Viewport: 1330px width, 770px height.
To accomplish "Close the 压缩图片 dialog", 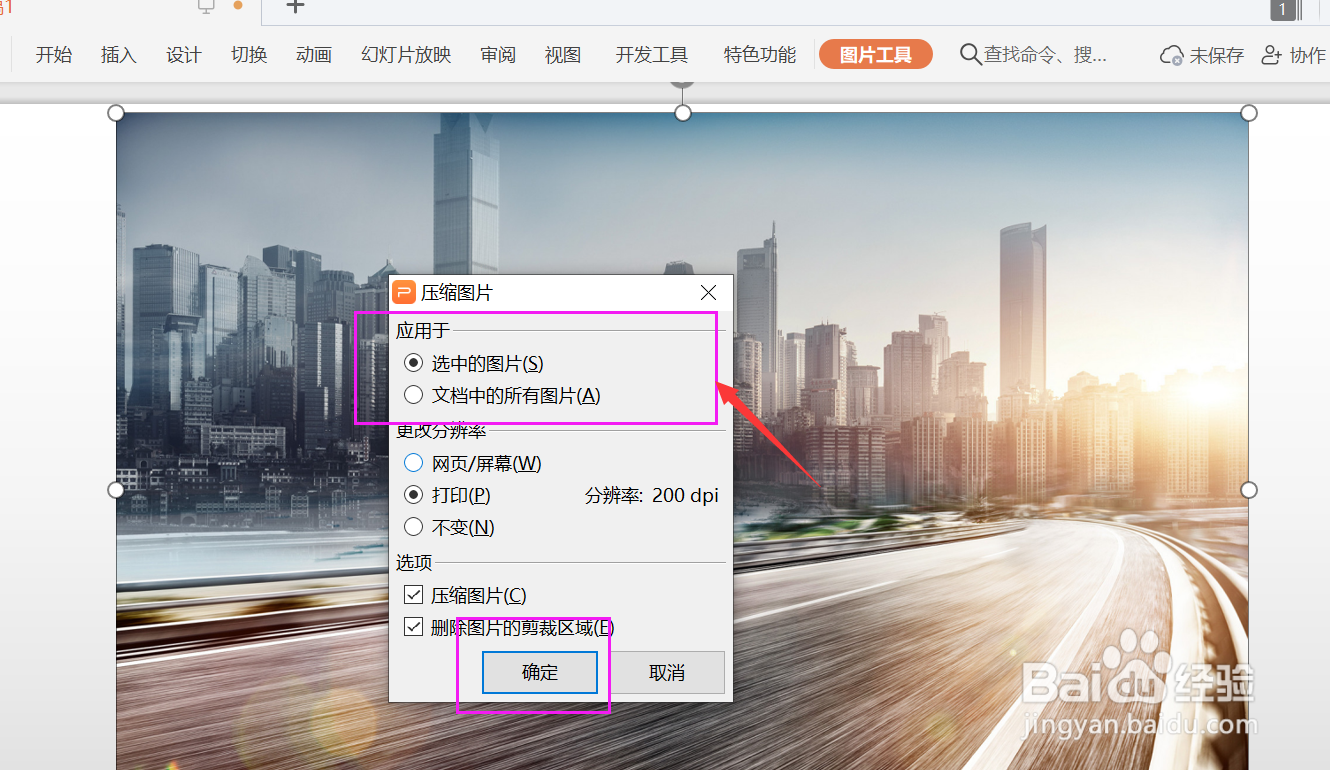I will (x=709, y=292).
